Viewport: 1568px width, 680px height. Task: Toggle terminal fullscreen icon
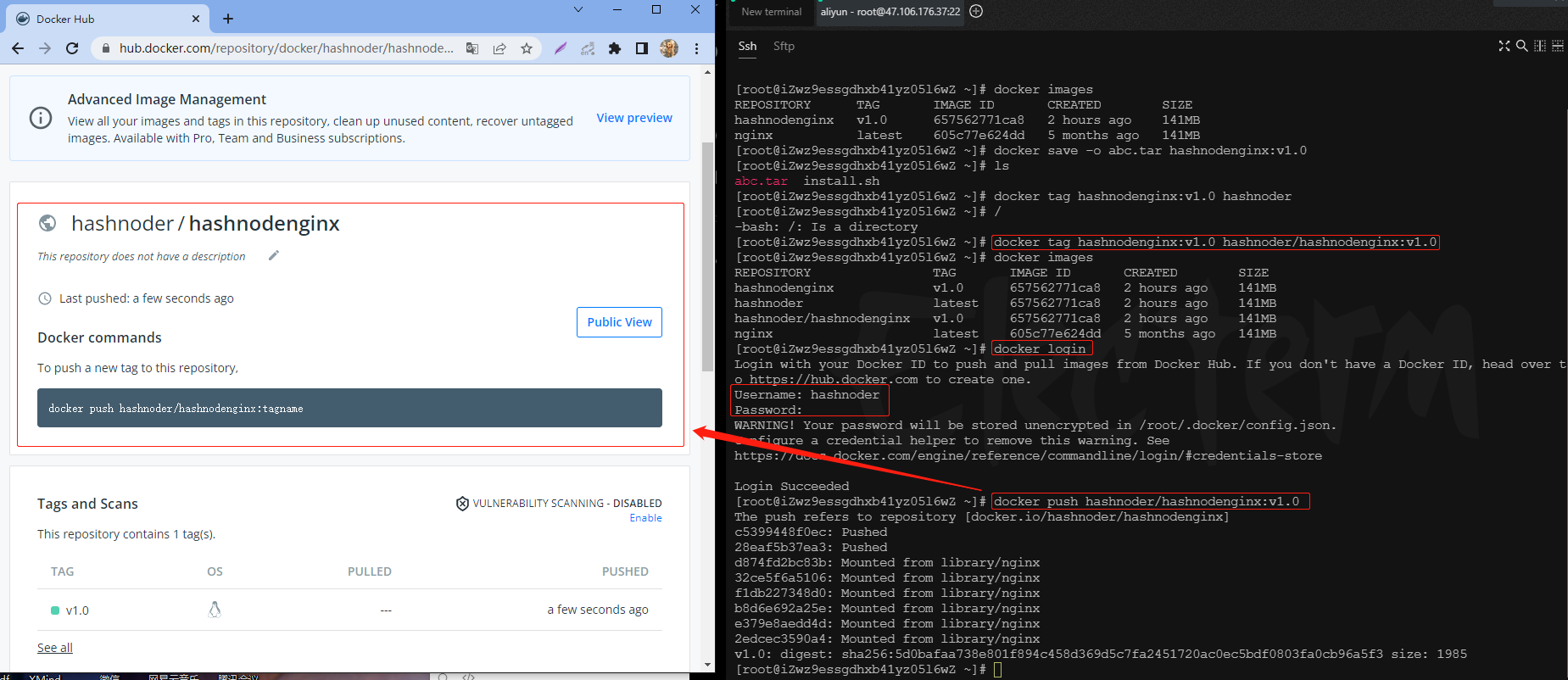coord(1504,46)
